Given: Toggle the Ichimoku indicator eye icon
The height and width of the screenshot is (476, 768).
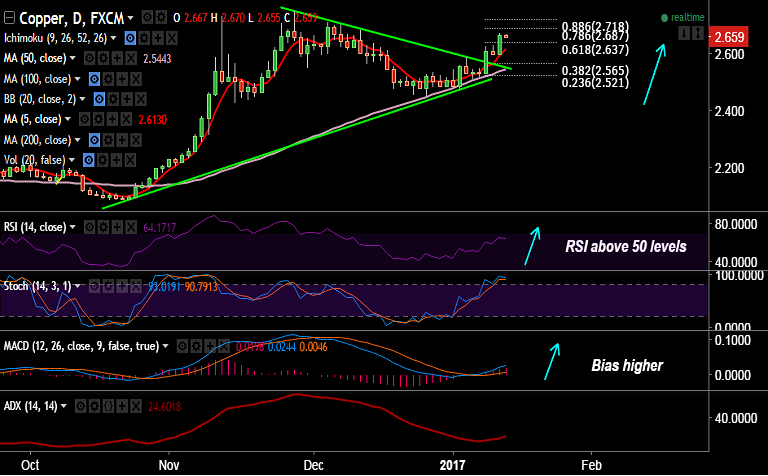Looking at the screenshot, I should [130, 38].
